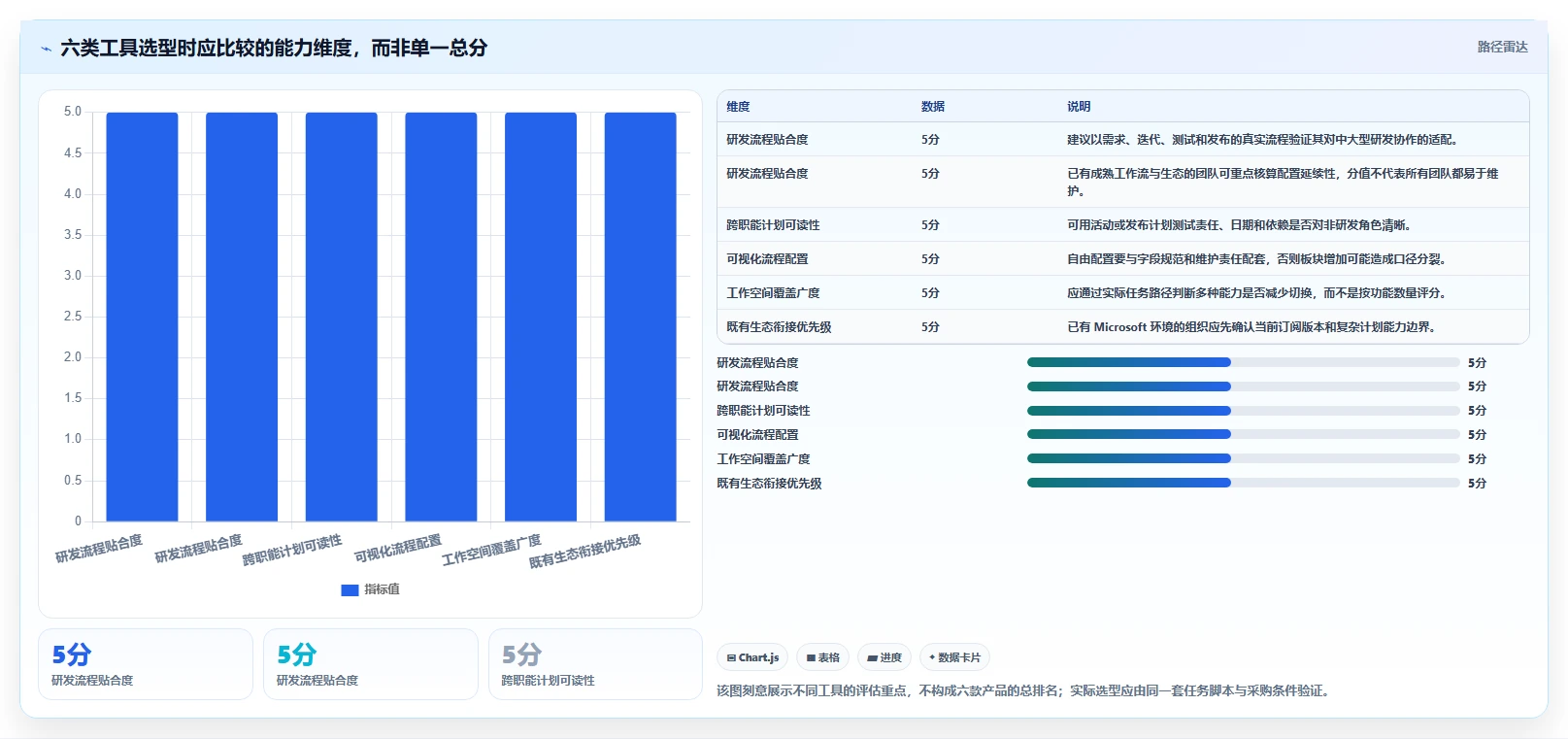The image size is (1568, 739).
Task: Select the 表格 chip
Action: 822,657
